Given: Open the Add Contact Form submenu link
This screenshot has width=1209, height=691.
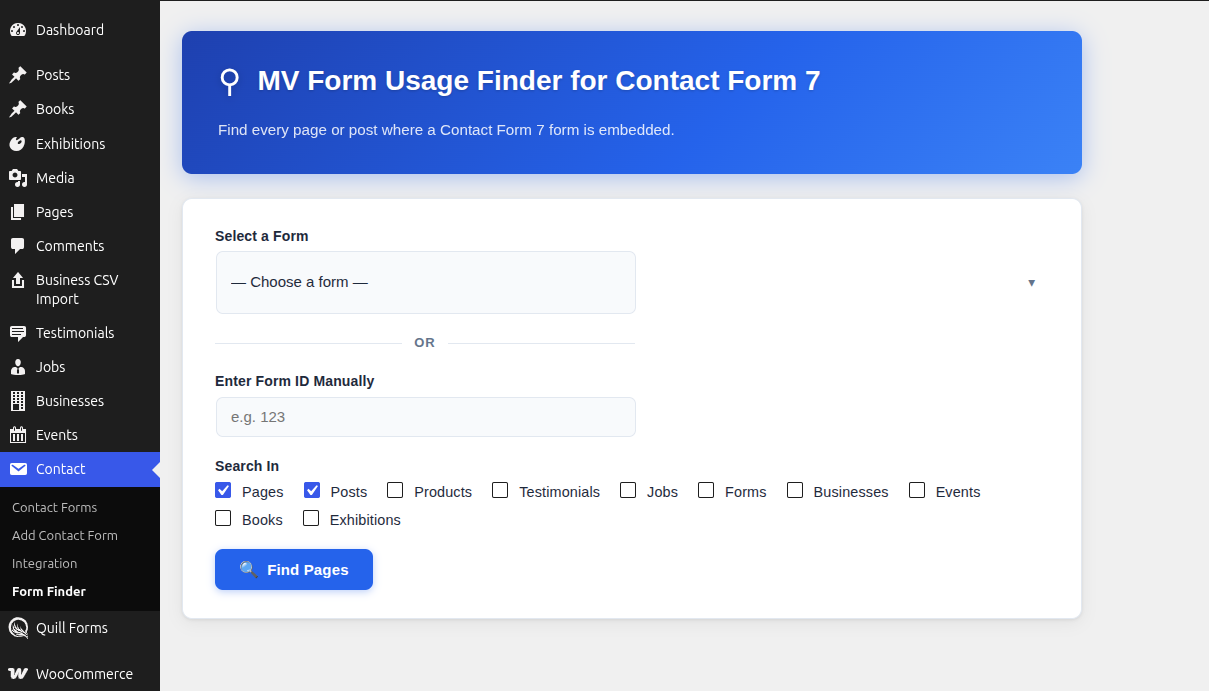Looking at the screenshot, I should [x=65, y=536].
